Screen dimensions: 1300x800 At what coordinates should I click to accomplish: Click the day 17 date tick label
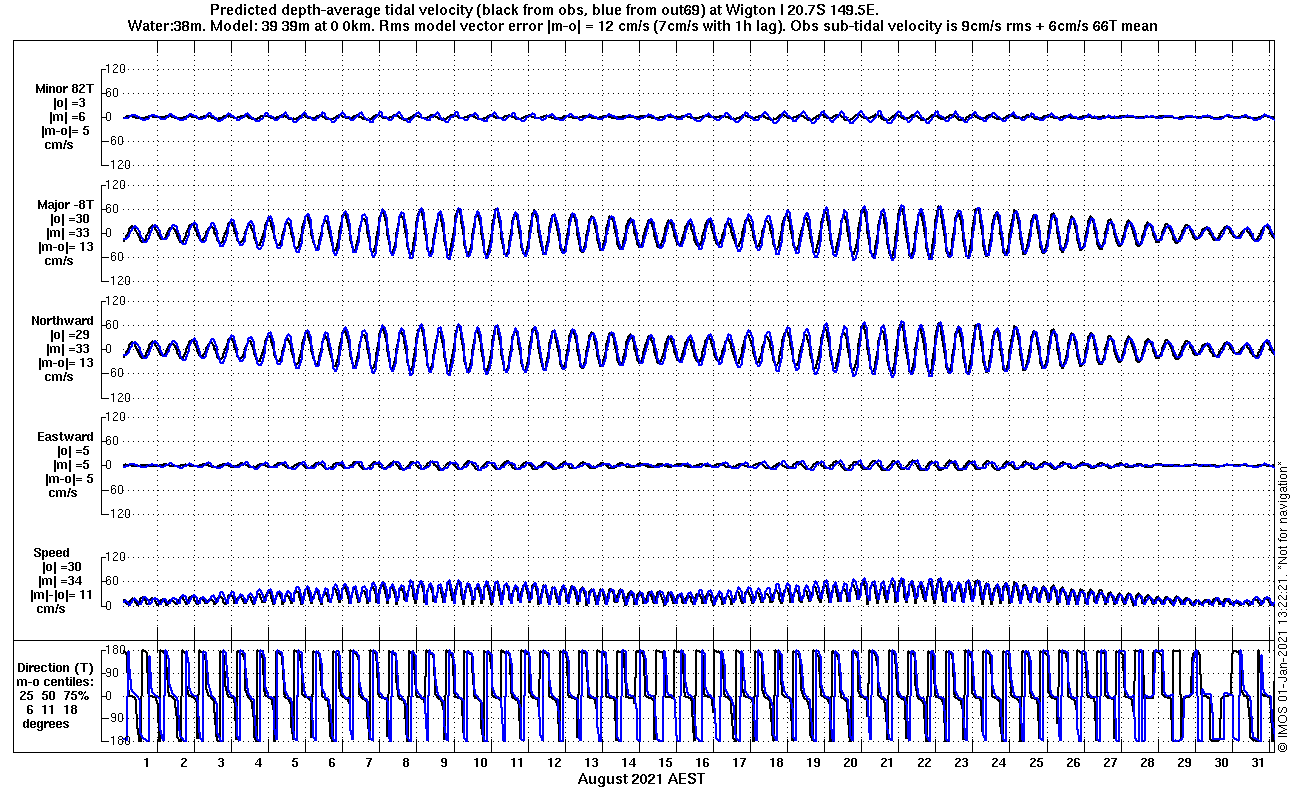tap(739, 762)
